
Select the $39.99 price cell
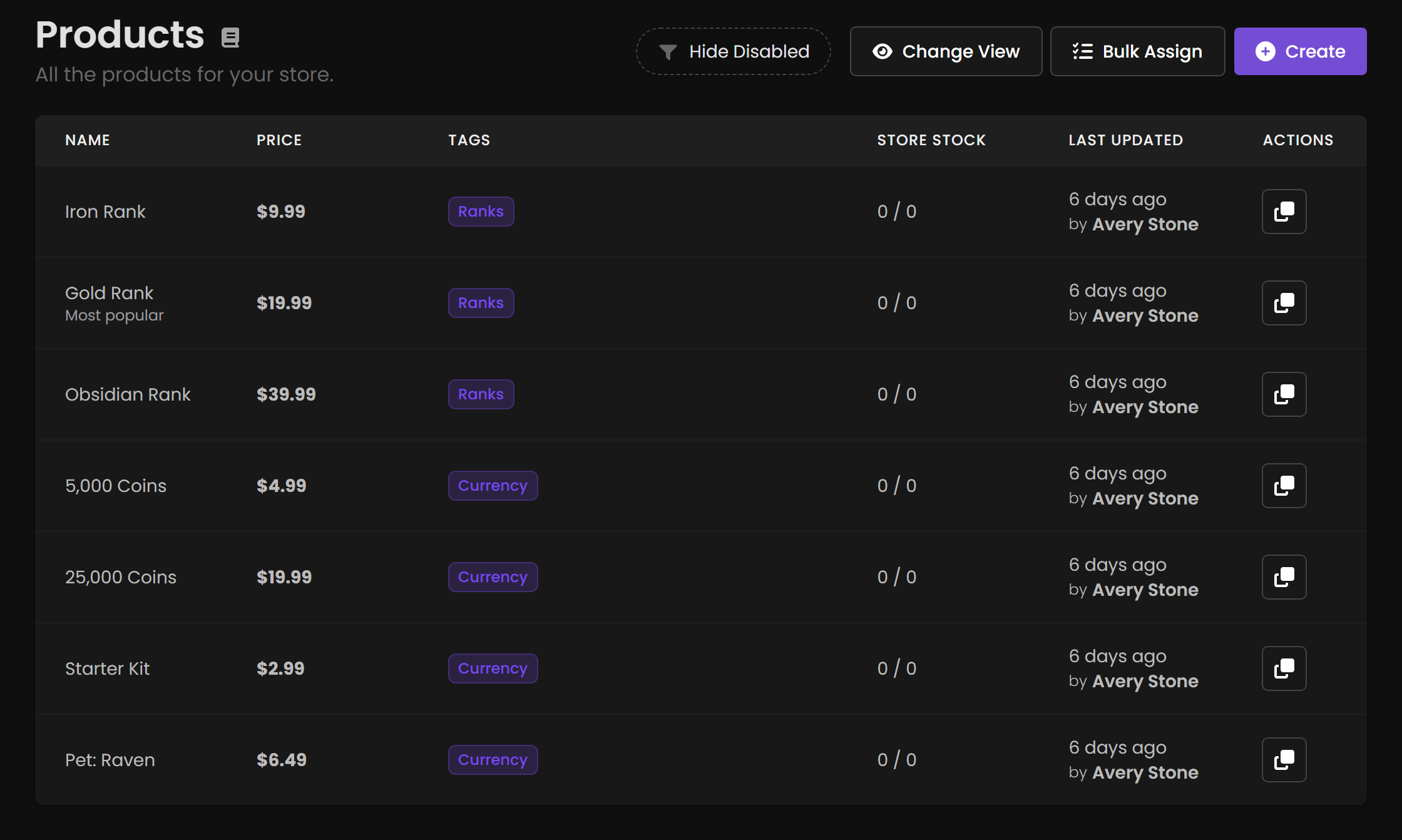pyautogui.click(x=286, y=394)
